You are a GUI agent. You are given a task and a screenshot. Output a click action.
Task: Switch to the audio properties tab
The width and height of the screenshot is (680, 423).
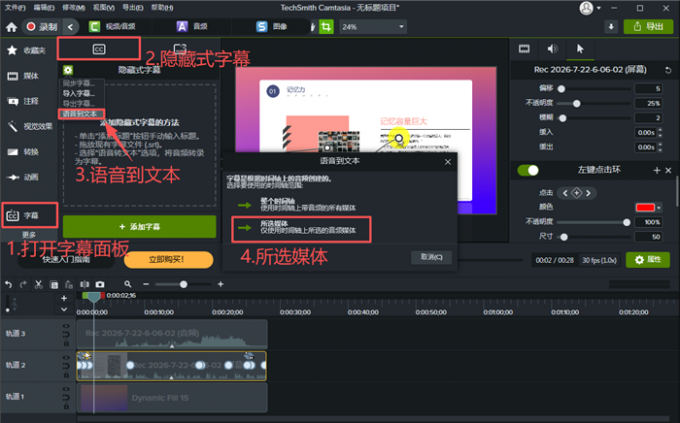click(x=552, y=49)
